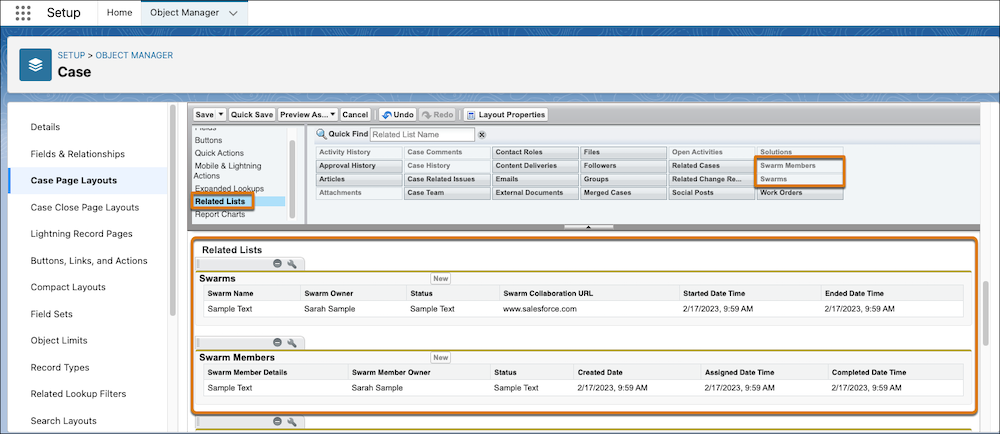The image size is (1000, 434).
Task: Click the wrench icon above Swarm Members
Action: (x=292, y=342)
